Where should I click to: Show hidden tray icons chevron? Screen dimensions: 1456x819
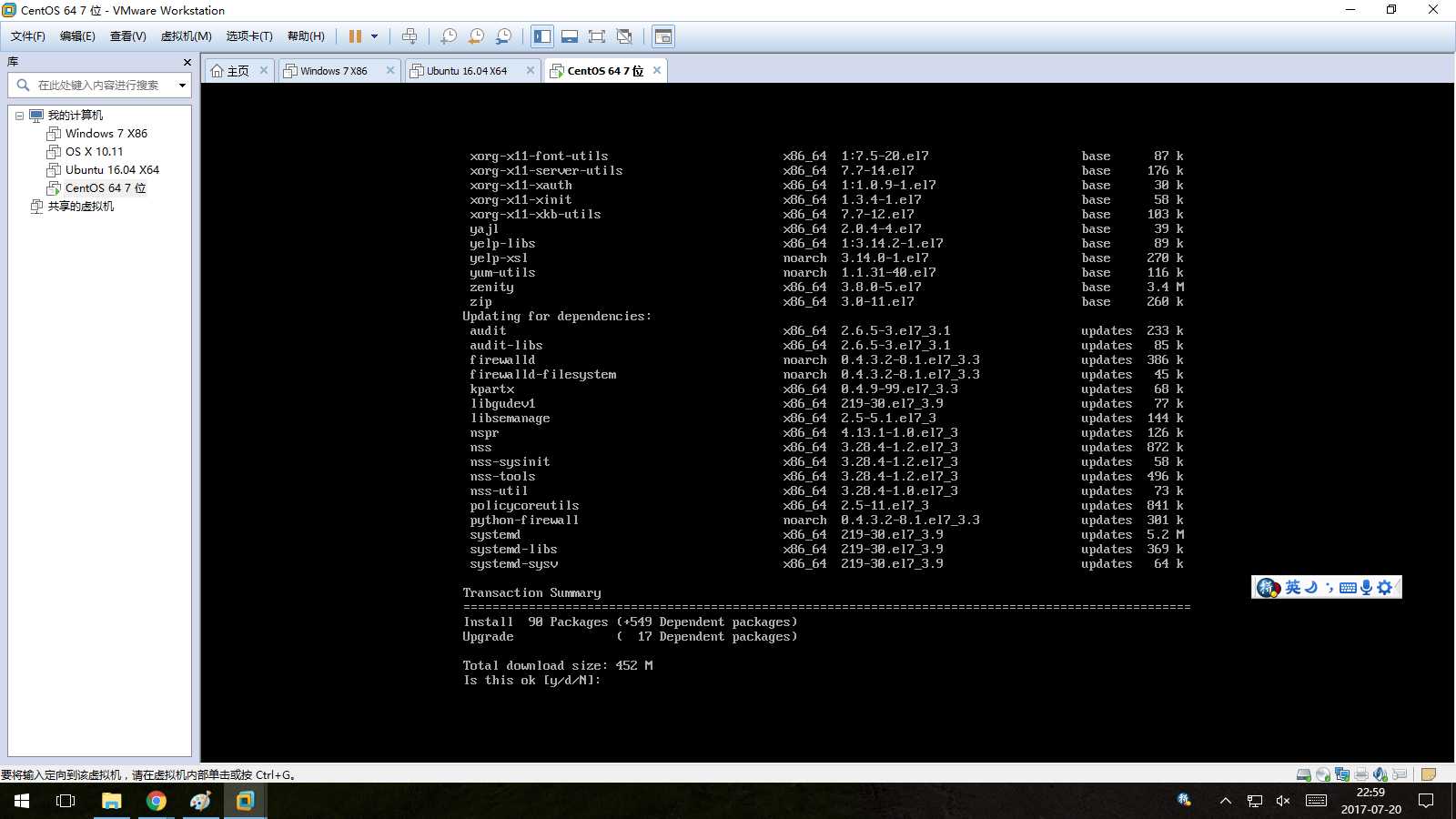(1226, 801)
